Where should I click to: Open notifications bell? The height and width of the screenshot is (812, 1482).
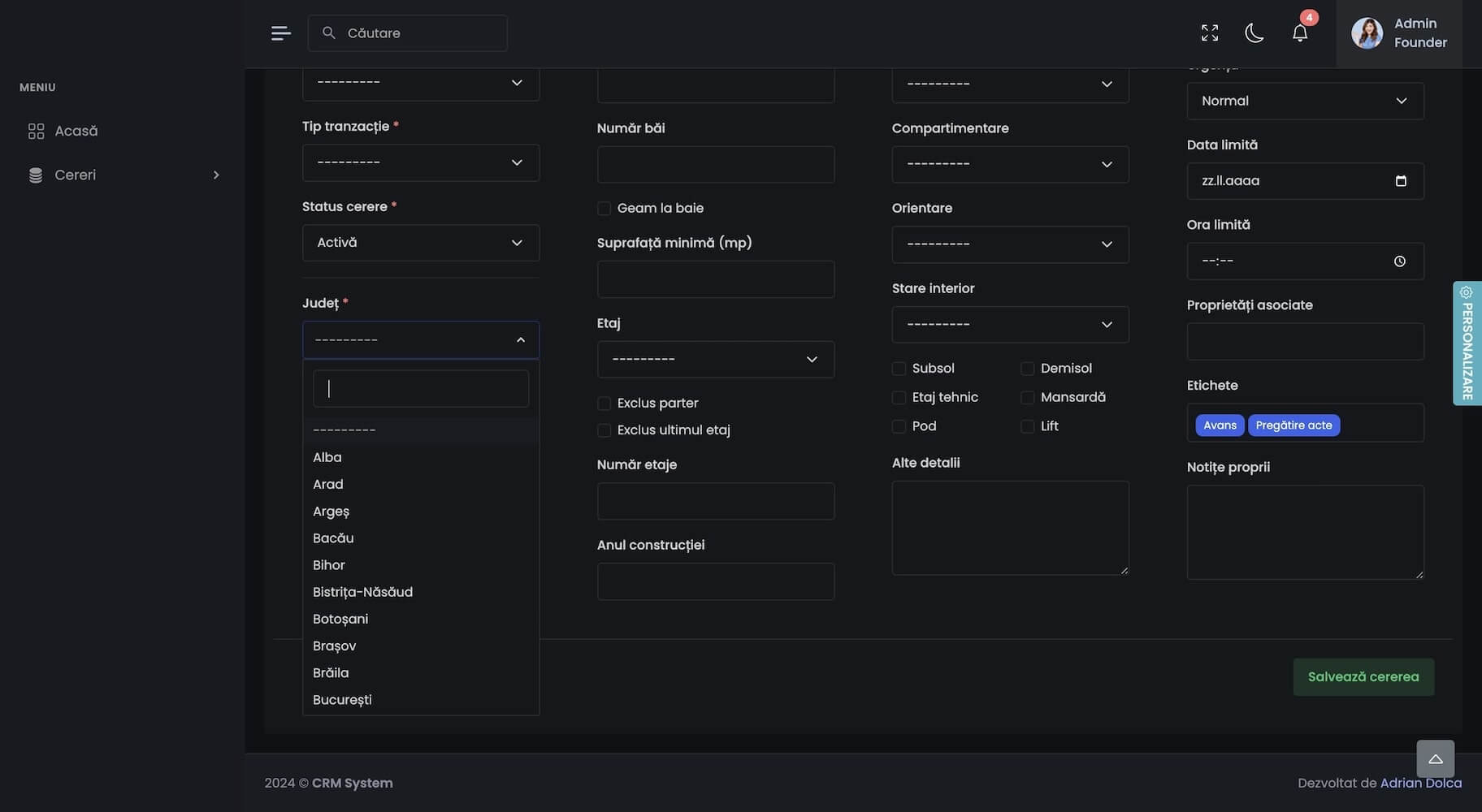(x=1299, y=33)
